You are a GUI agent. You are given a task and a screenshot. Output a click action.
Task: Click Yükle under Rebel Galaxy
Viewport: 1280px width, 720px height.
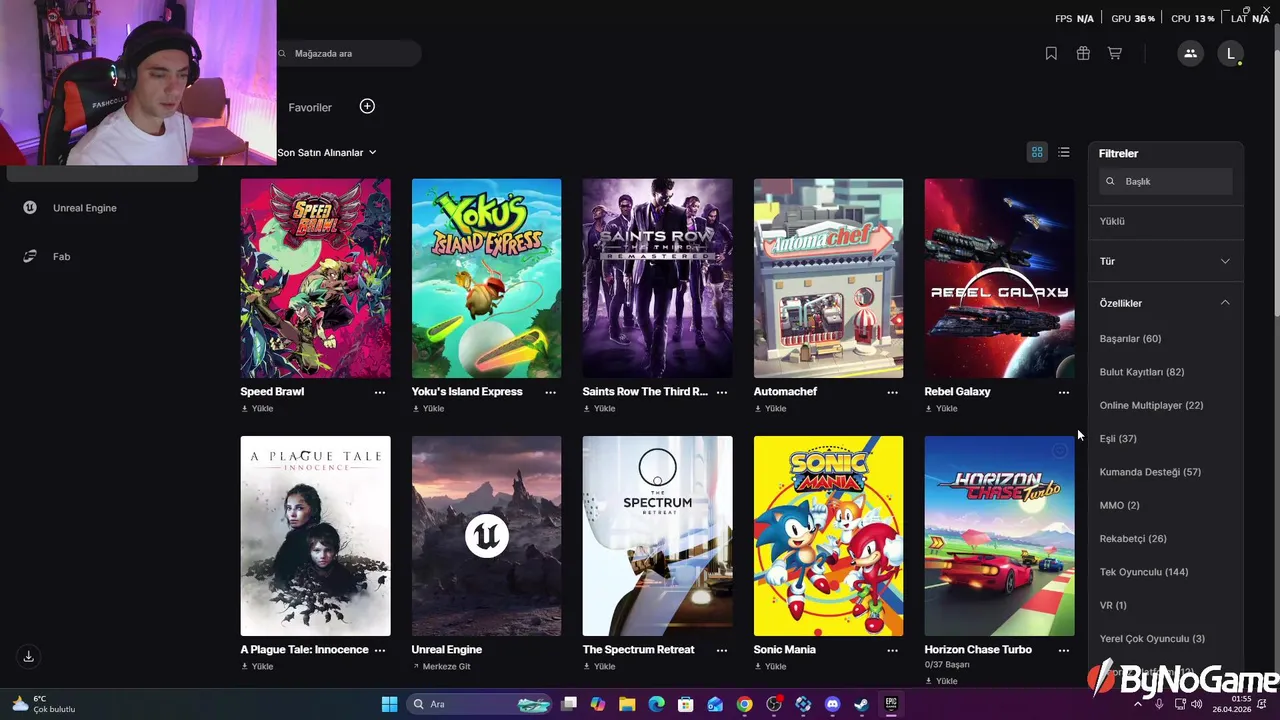(x=941, y=409)
